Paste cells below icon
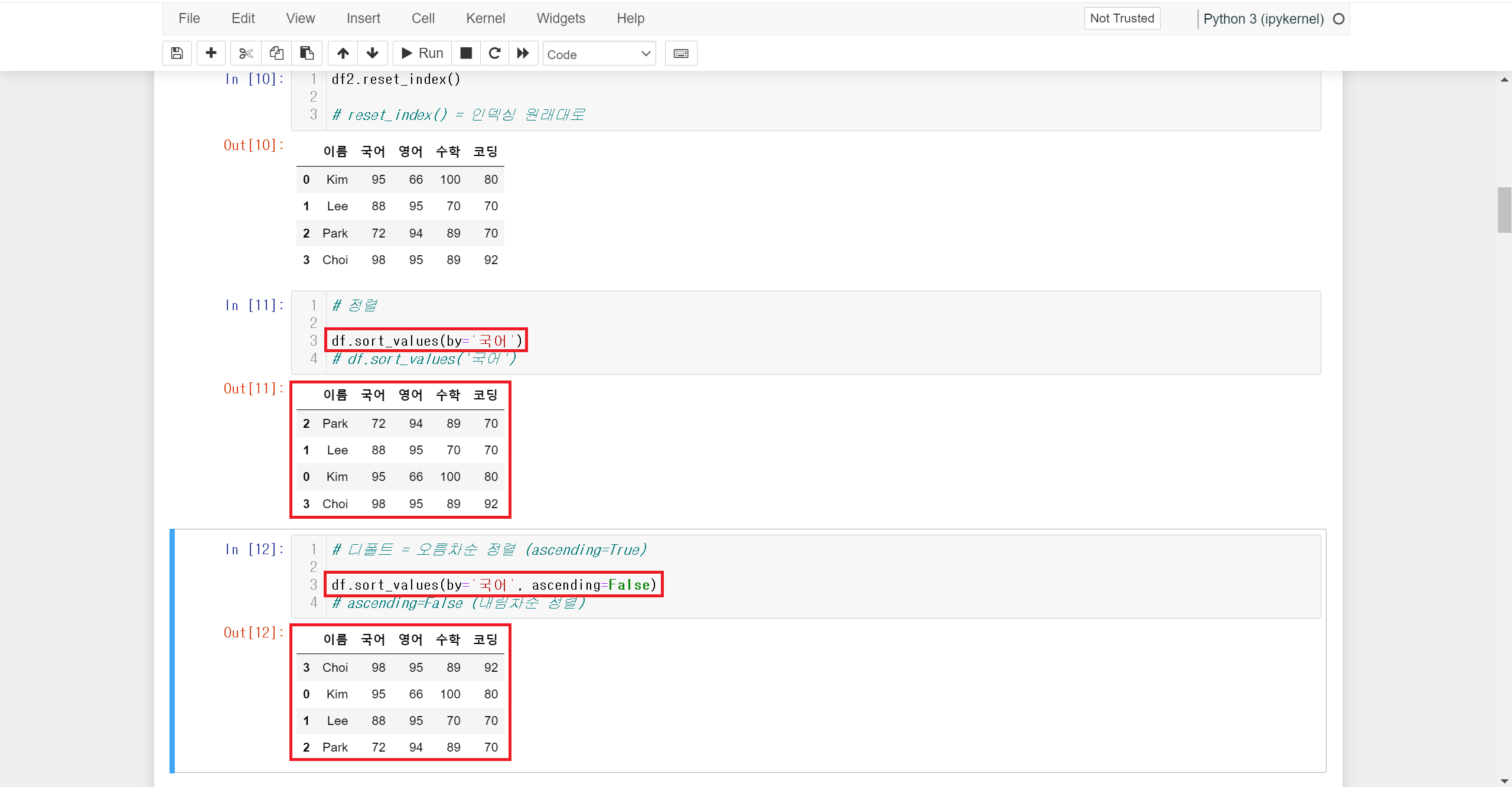The image size is (1512, 787). pyautogui.click(x=307, y=53)
